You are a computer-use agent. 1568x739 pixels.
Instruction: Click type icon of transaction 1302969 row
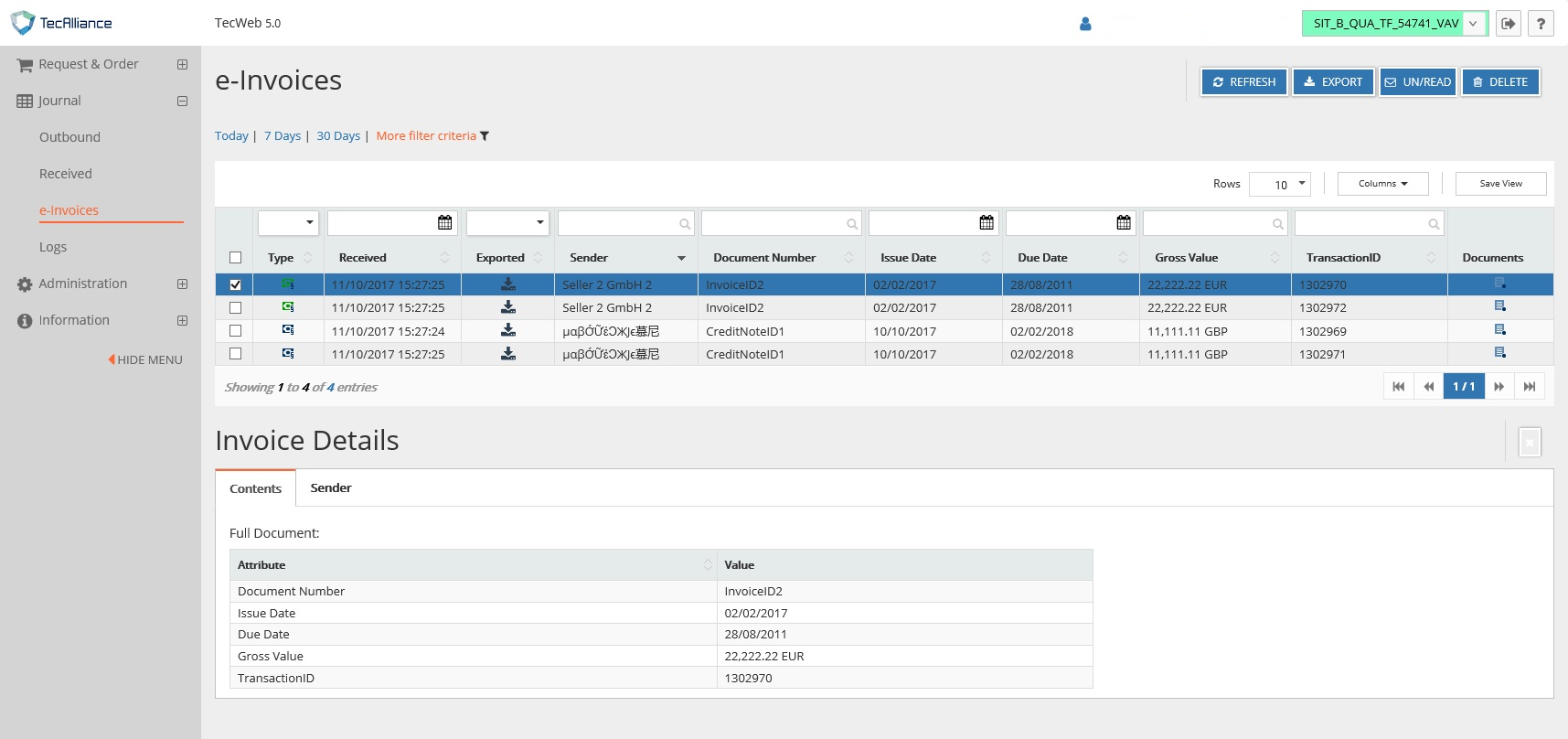coord(288,330)
